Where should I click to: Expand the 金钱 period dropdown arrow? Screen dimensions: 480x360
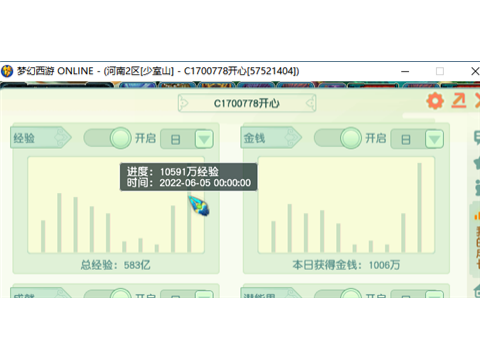[x=434, y=139]
